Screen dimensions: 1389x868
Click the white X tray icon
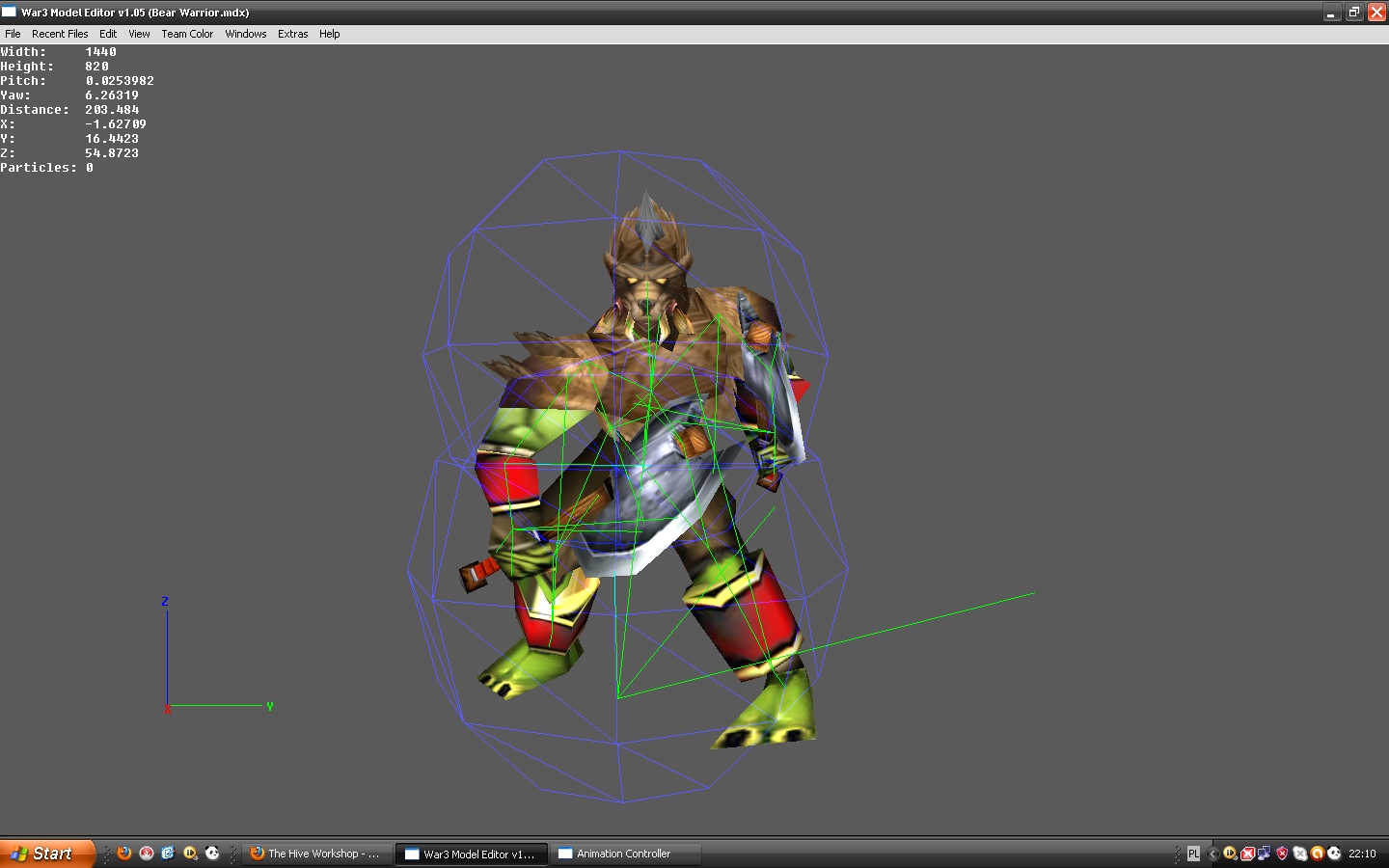[1299, 854]
